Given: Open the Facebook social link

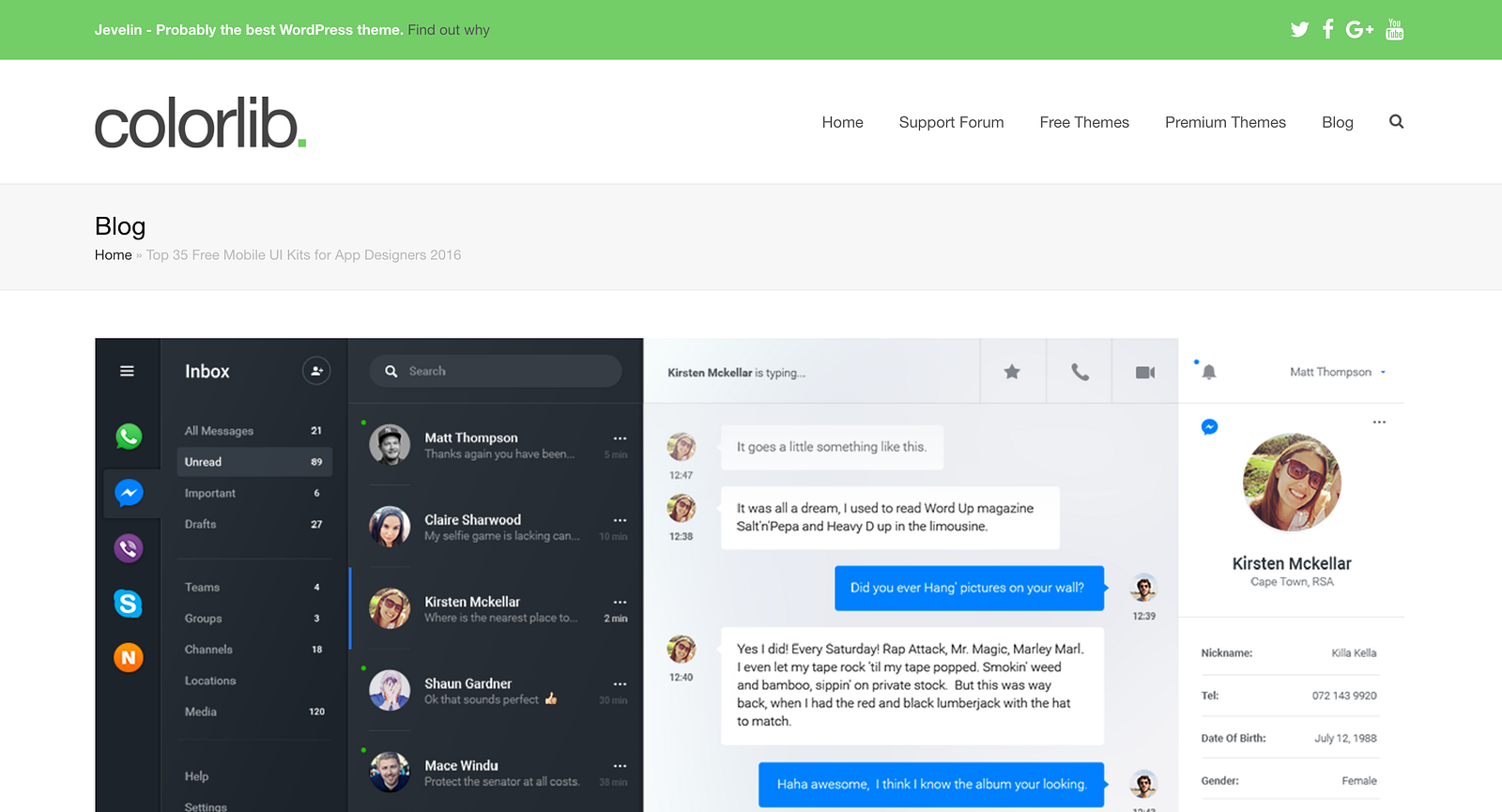Looking at the screenshot, I should (x=1327, y=29).
